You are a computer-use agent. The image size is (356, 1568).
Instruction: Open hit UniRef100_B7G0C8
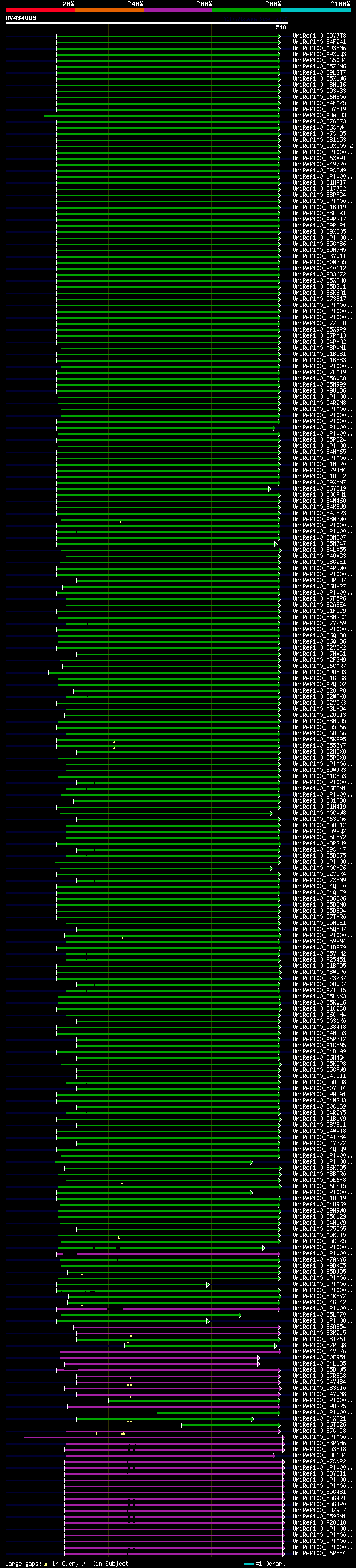point(319,1432)
